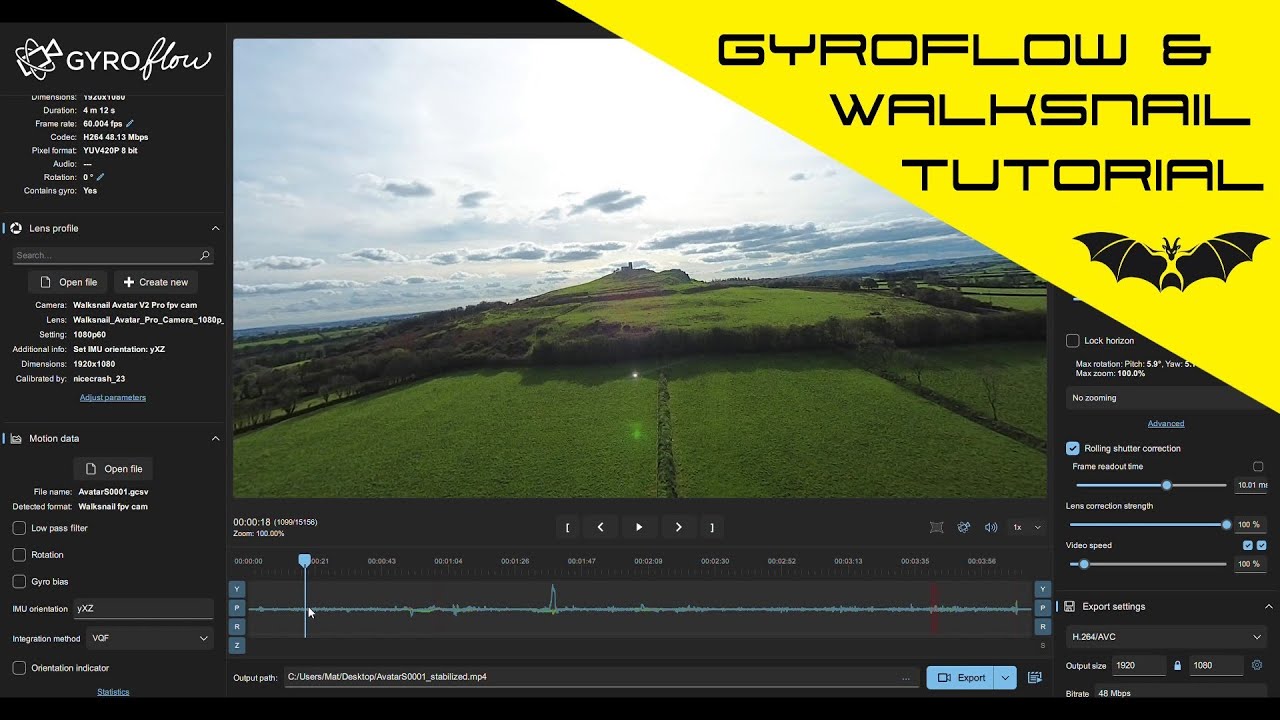Open the render queue icon beside Export
1280x720 pixels.
1035,677
